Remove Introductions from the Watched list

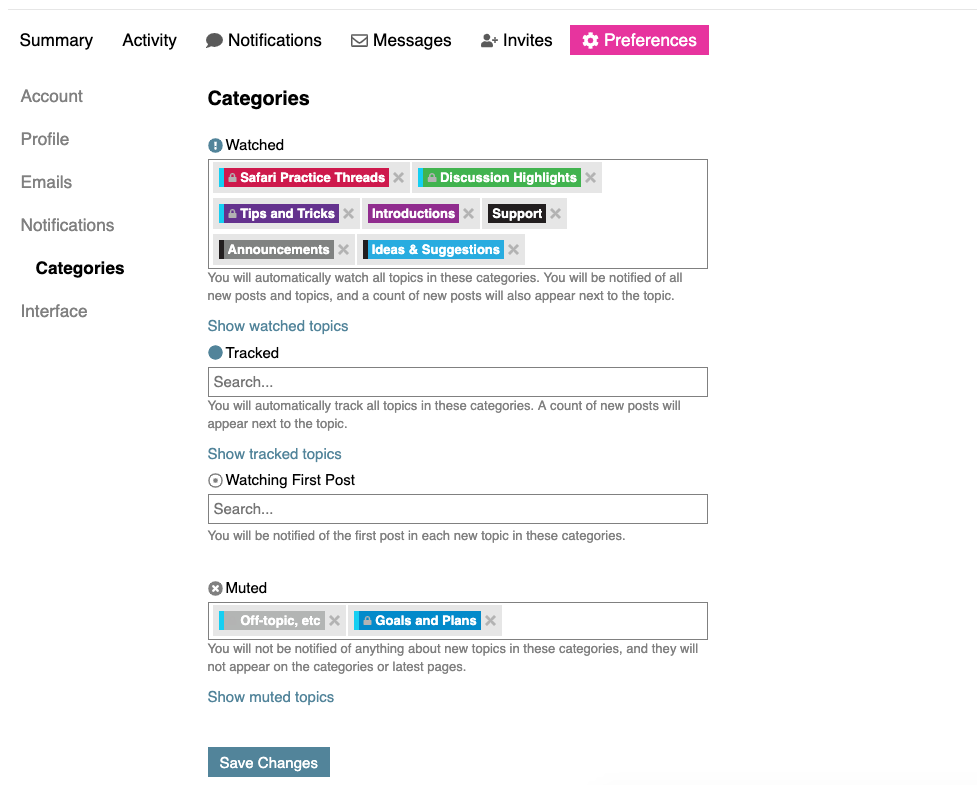(468, 214)
